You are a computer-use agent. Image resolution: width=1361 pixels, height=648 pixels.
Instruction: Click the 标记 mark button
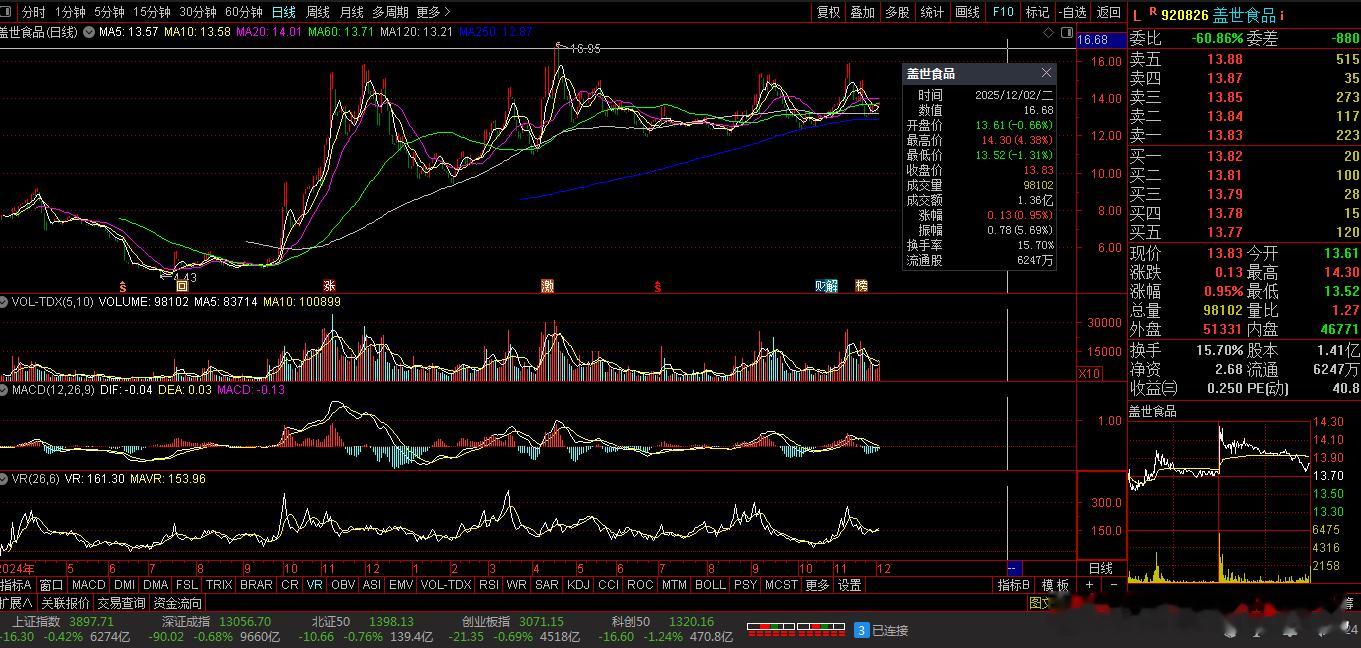(x=1038, y=12)
